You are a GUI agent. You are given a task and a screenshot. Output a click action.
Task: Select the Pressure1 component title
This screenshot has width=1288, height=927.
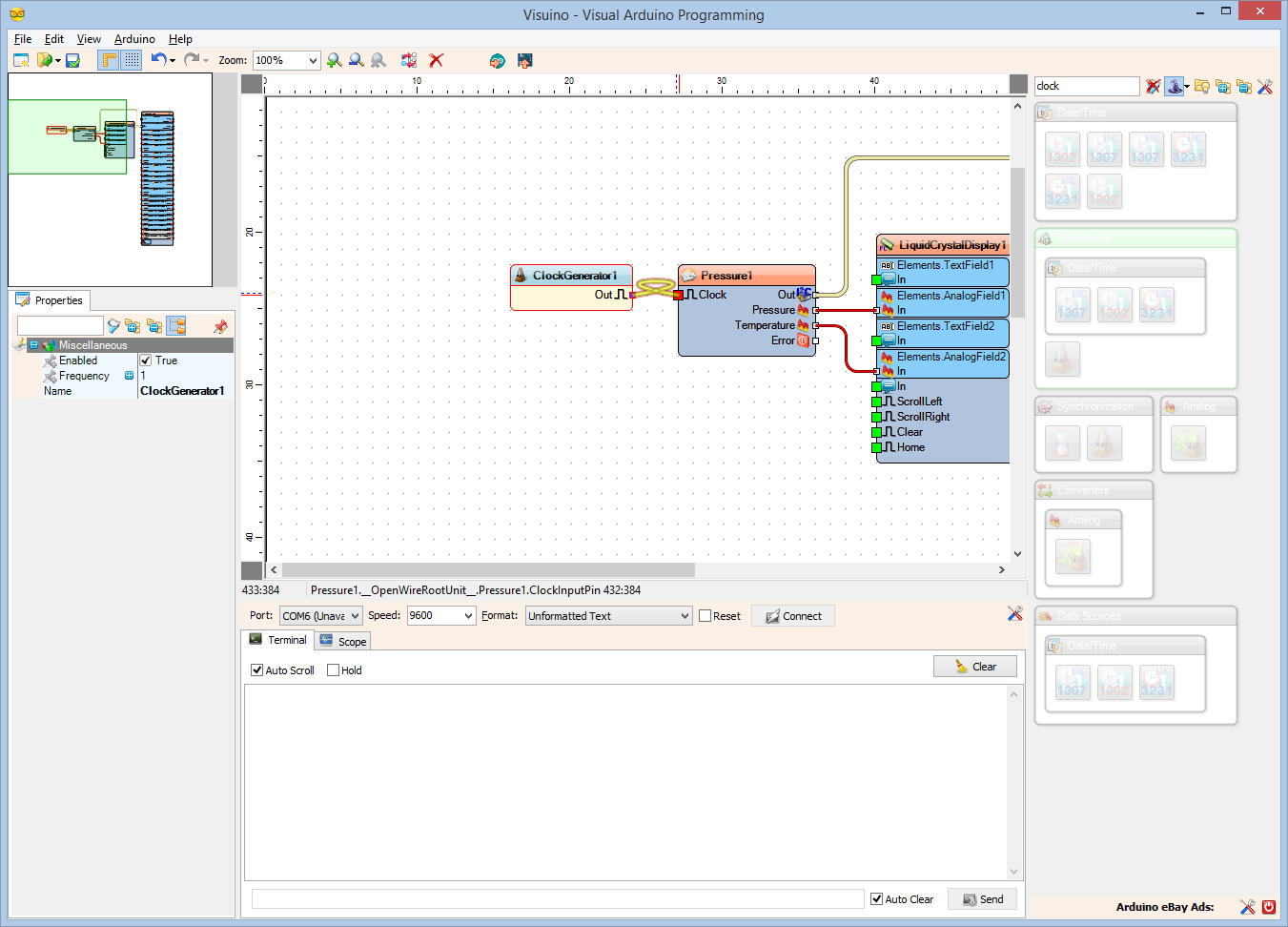pyautogui.click(x=726, y=276)
